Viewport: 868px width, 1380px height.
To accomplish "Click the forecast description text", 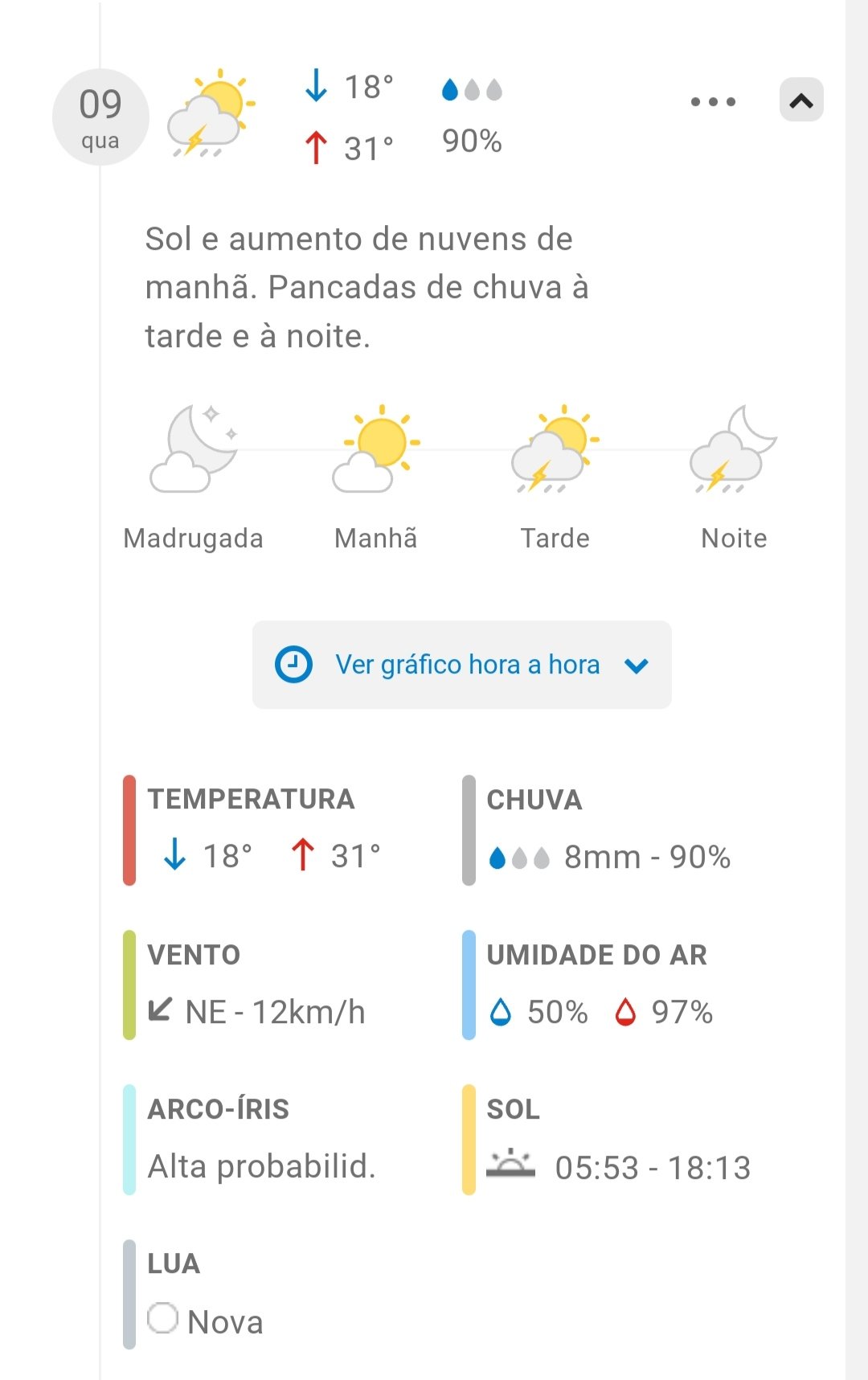I will (x=366, y=287).
